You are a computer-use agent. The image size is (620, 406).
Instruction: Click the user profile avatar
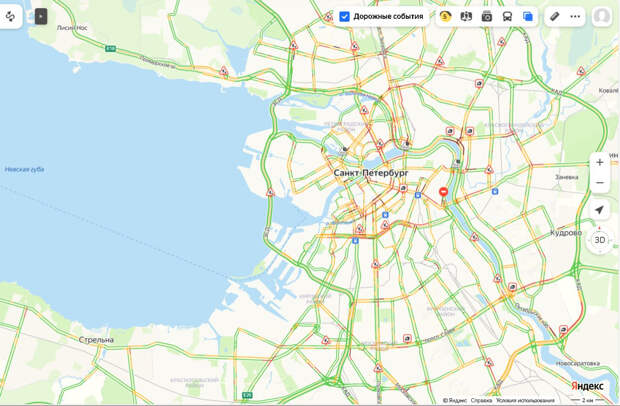click(602, 17)
